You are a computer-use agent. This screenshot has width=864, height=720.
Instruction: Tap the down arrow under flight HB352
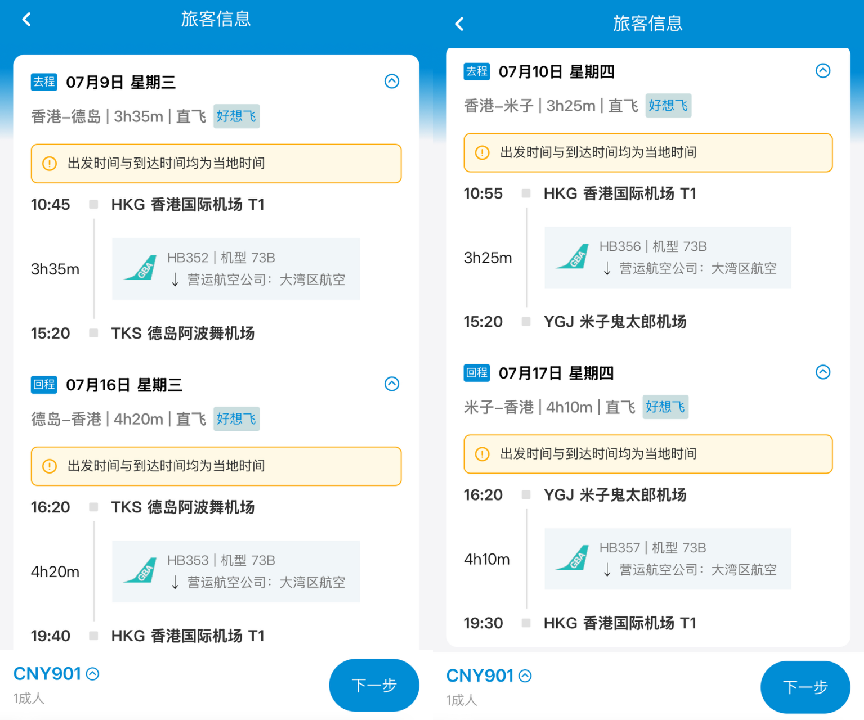(x=175, y=280)
